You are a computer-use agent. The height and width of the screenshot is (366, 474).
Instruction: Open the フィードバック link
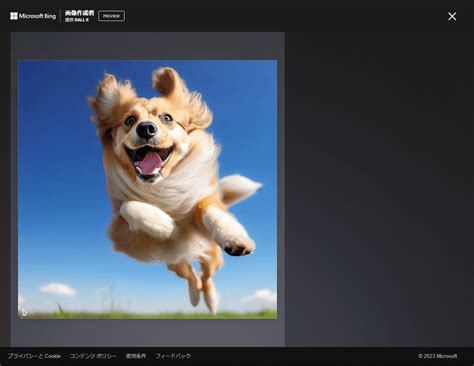click(x=173, y=356)
